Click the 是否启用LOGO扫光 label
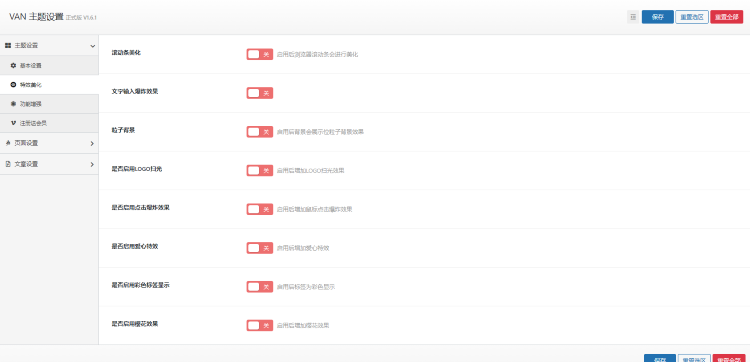Screen dimensions: 750x362 pos(136,169)
